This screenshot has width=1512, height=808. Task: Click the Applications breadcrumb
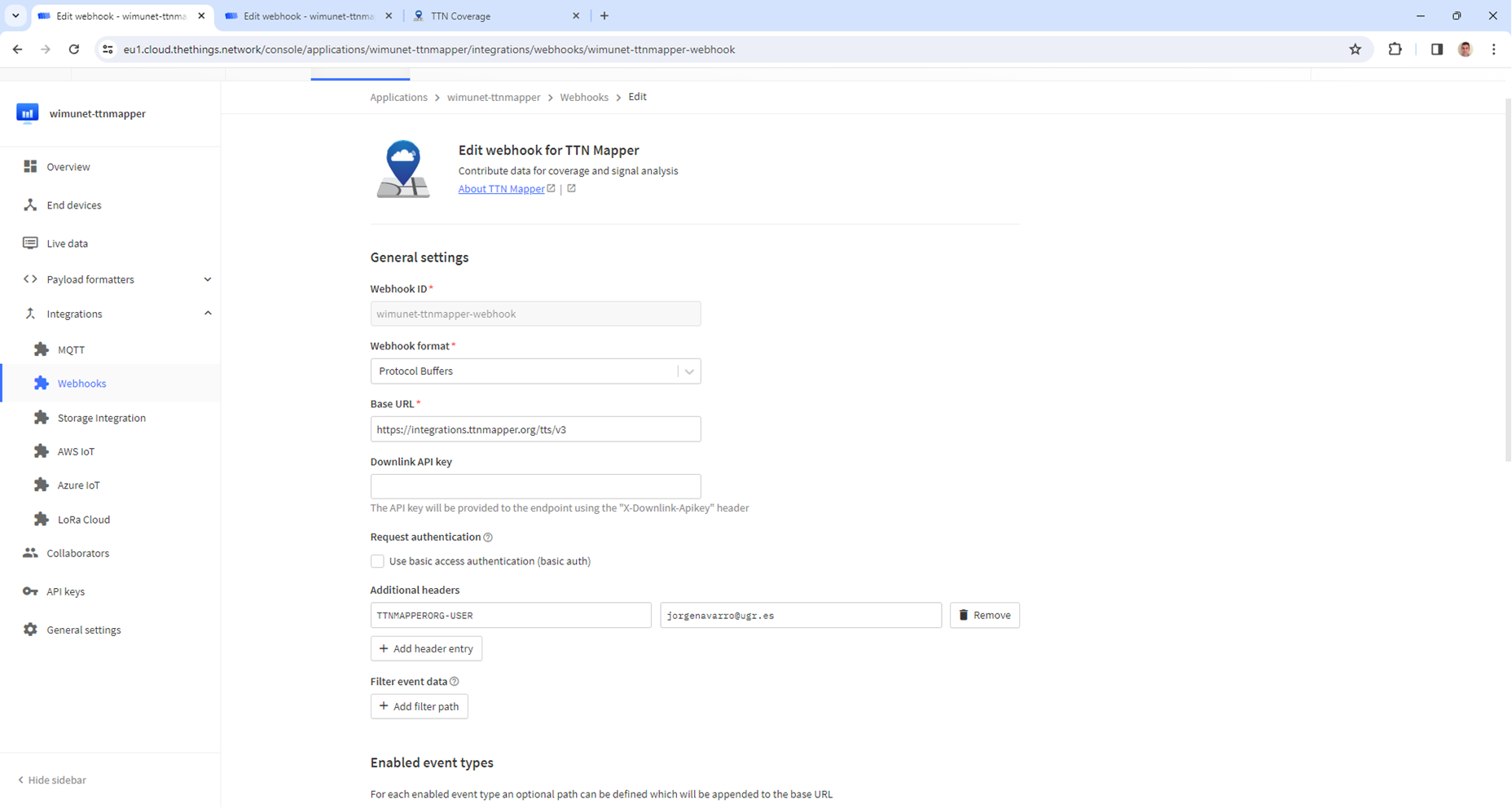tap(398, 97)
